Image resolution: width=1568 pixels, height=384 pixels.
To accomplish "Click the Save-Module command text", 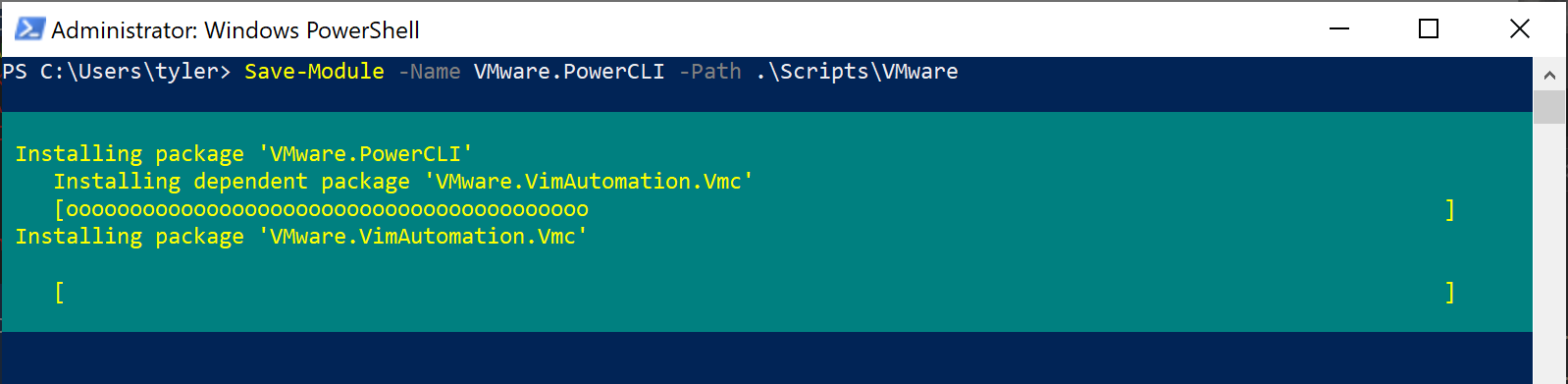I will click(x=314, y=71).
